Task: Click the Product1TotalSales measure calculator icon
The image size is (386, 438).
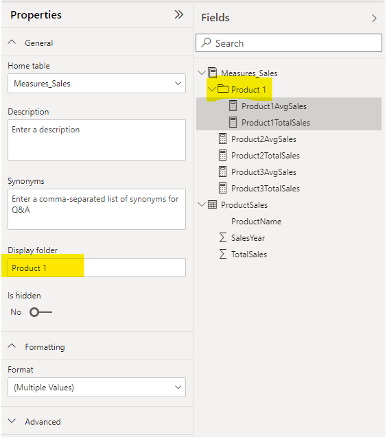Action: (x=233, y=122)
